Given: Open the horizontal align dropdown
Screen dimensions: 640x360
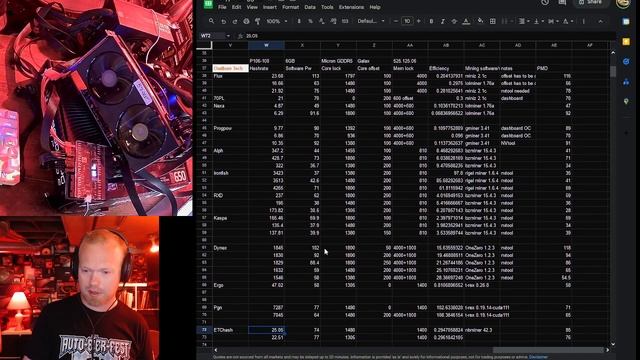Looking at the screenshot, I should pos(524,21).
